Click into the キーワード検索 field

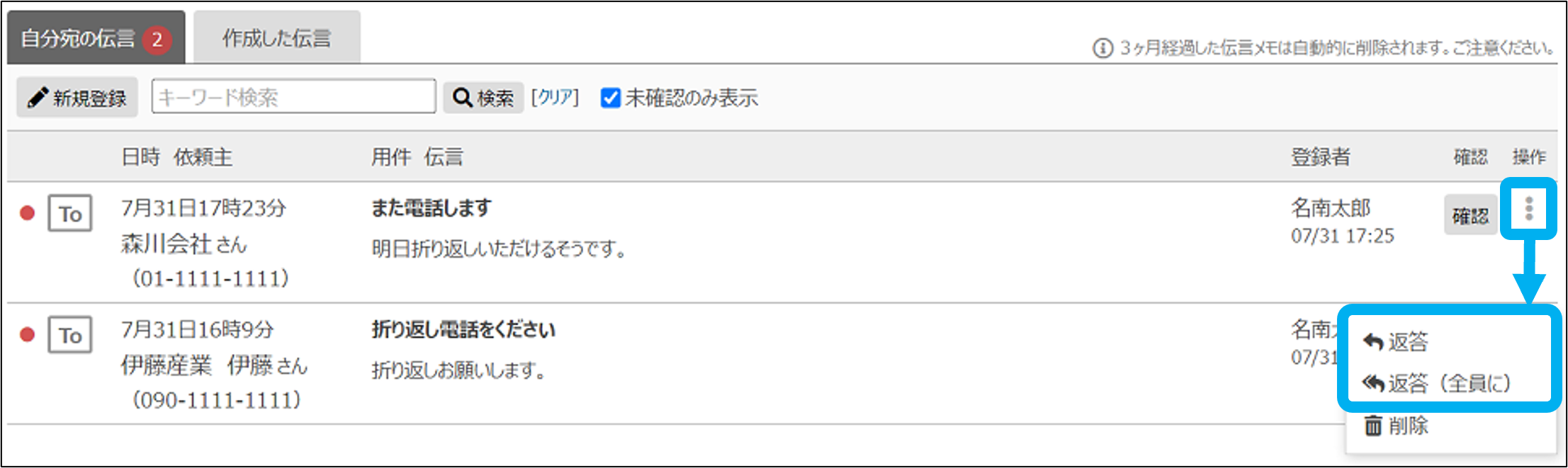[293, 97]
